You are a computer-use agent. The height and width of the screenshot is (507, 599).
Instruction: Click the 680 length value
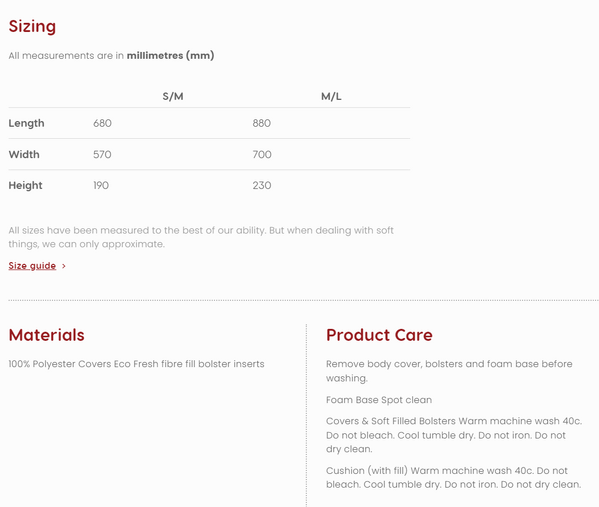(102, 123)
